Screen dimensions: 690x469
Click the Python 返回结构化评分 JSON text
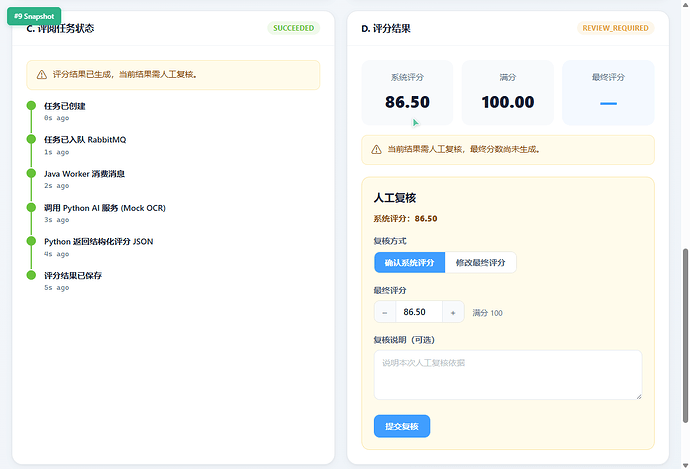(x=99, y=242)
